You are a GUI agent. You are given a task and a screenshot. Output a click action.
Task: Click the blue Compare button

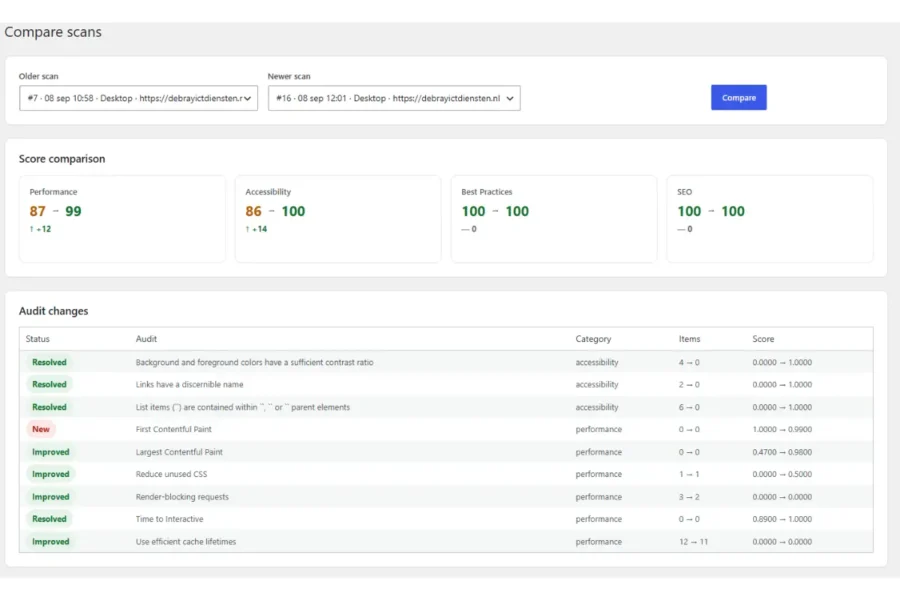pos(738,98)
